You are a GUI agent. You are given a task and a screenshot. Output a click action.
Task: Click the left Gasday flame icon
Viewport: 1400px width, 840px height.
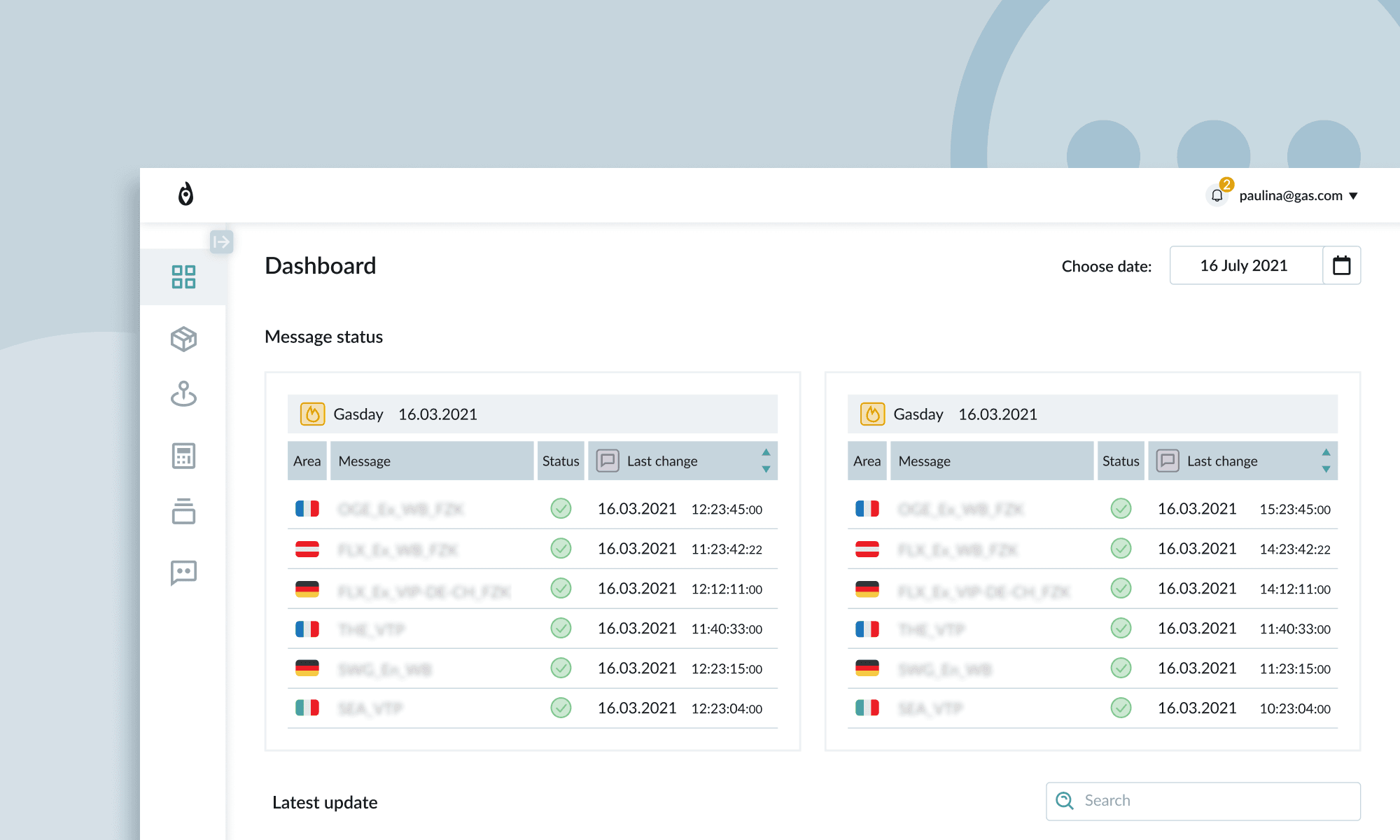[x=312, y=414]
